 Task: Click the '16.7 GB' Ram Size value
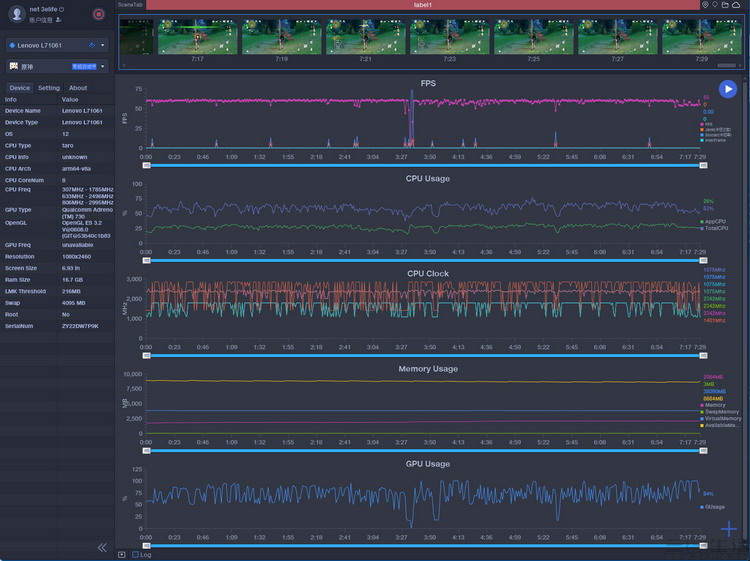pos(72,280)
